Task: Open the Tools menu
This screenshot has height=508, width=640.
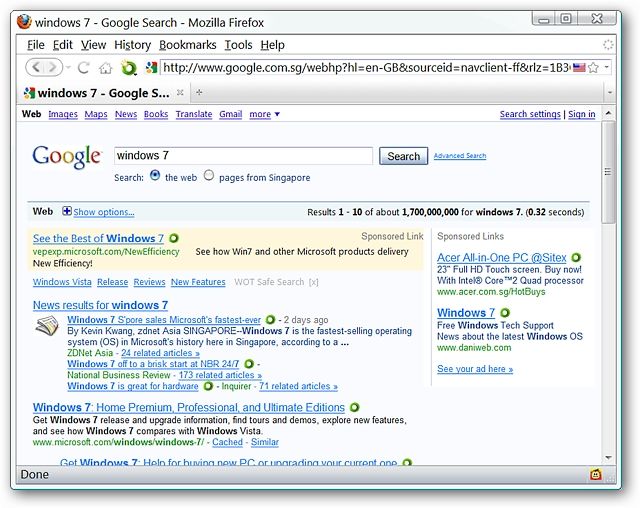Action: (x=238, y=45)
